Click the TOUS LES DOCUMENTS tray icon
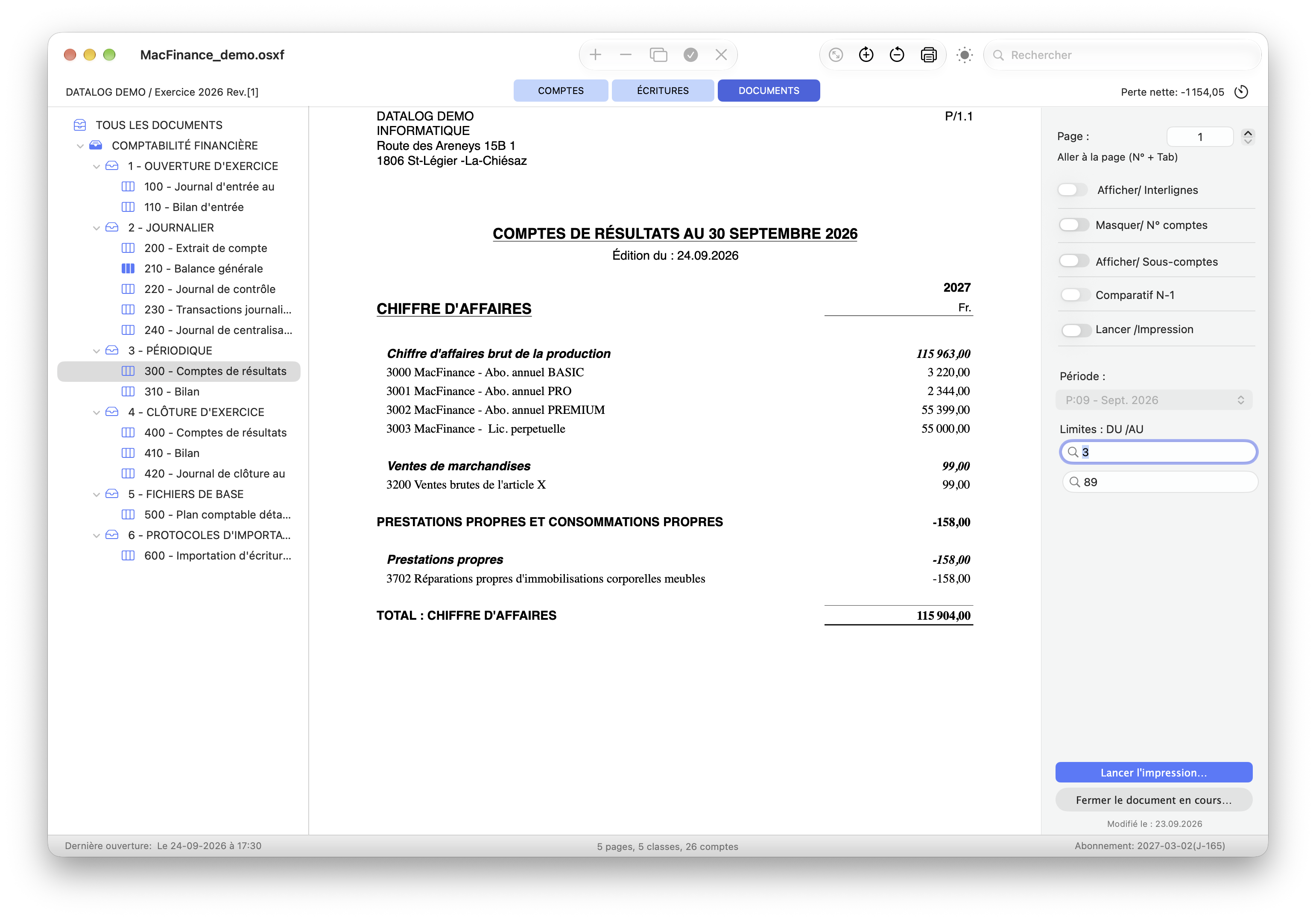The width and height of the screenshot is (1316, 920). coord(80,125)
